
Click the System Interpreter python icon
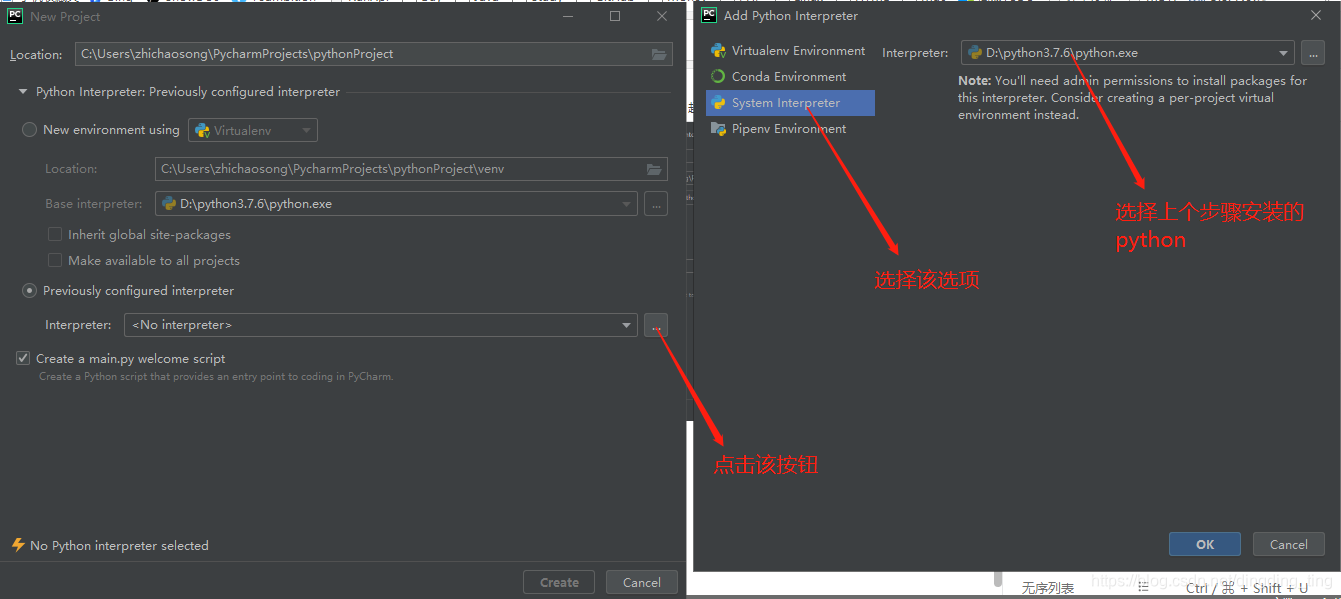tap(718, 102)
